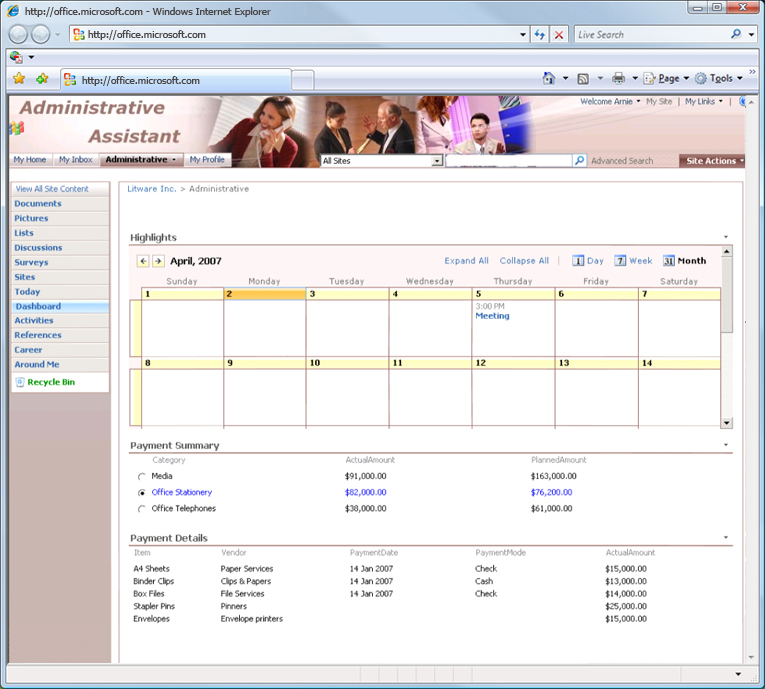Click the Print icon in toolbar

[618, 78]
